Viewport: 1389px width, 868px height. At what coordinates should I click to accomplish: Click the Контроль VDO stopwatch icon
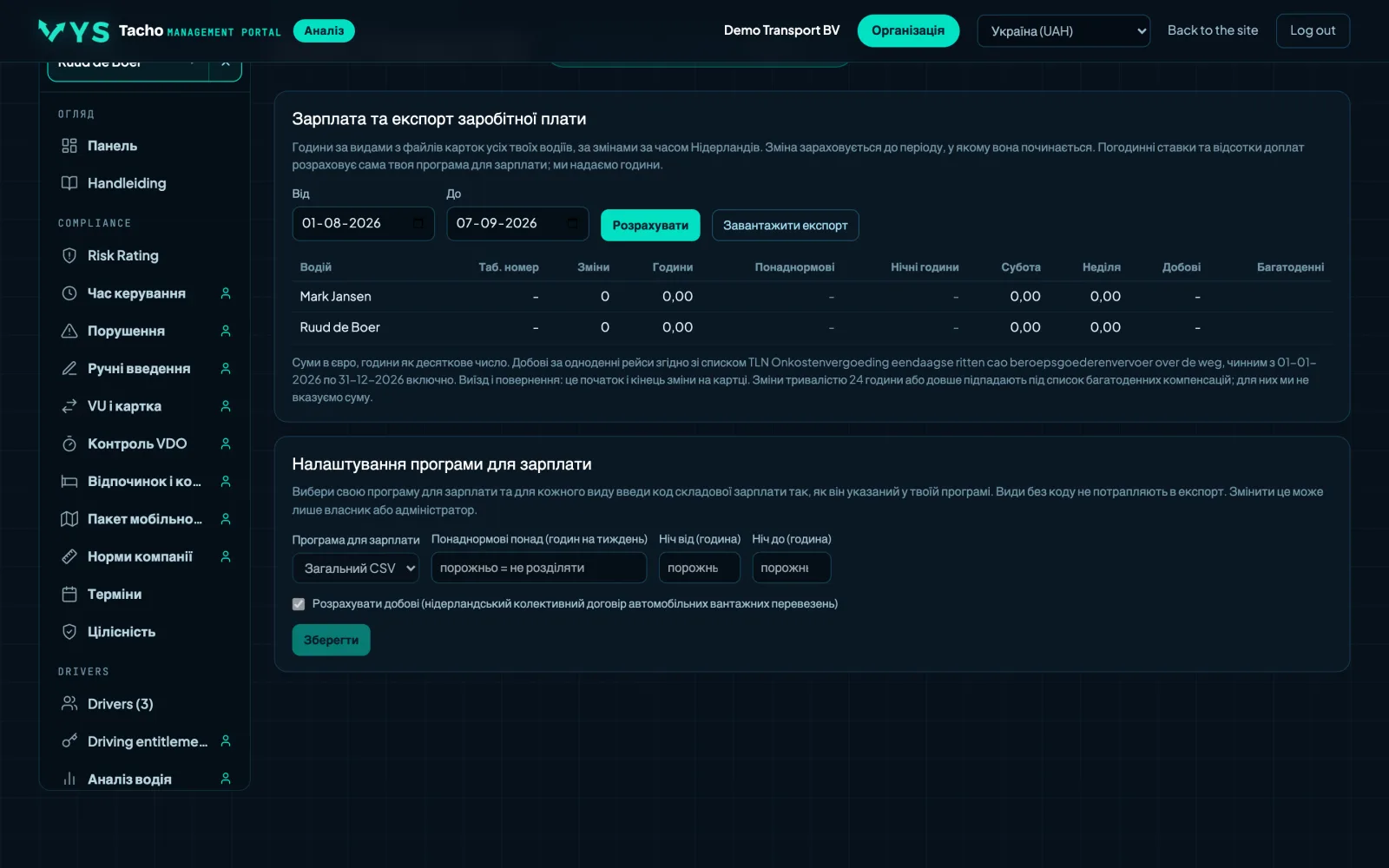click(x=69, y=444)
